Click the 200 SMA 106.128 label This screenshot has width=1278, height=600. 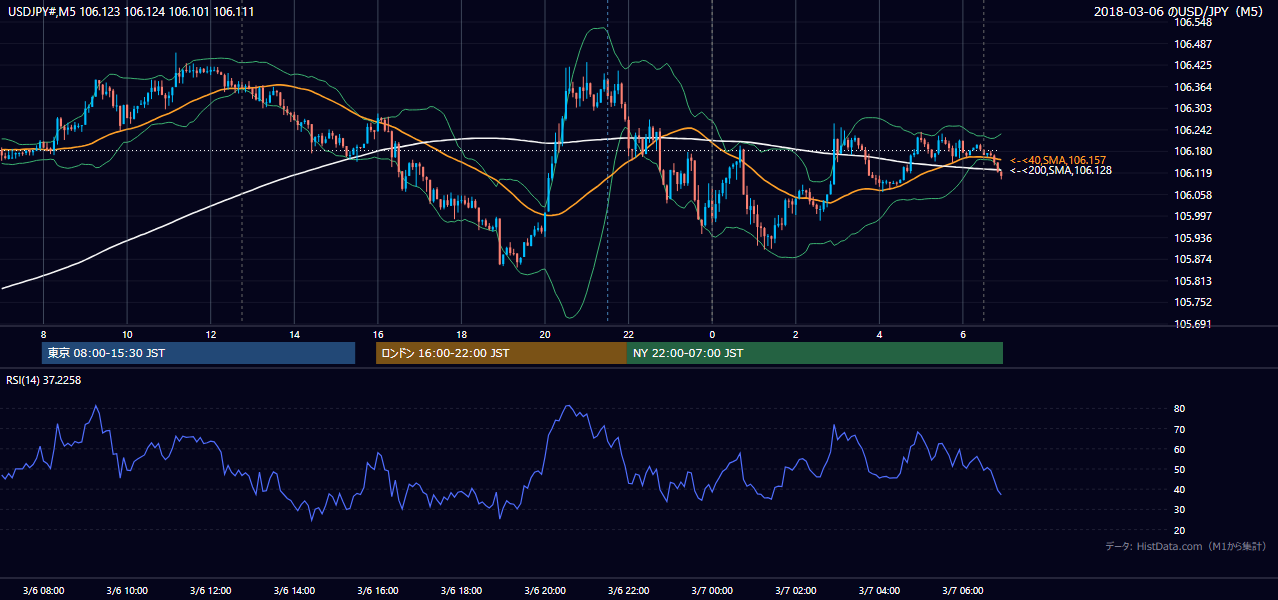point(1061,171)
